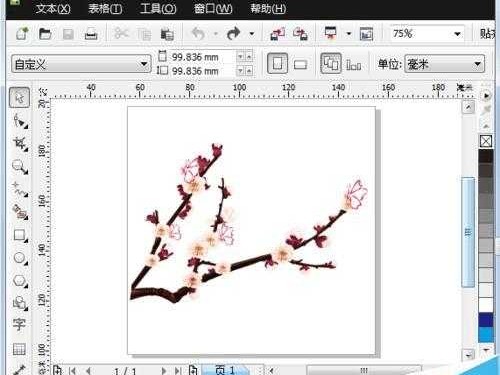Expand the Redo history dropdown arrow
The image size is (500, 375).
(x=252, y=34)
